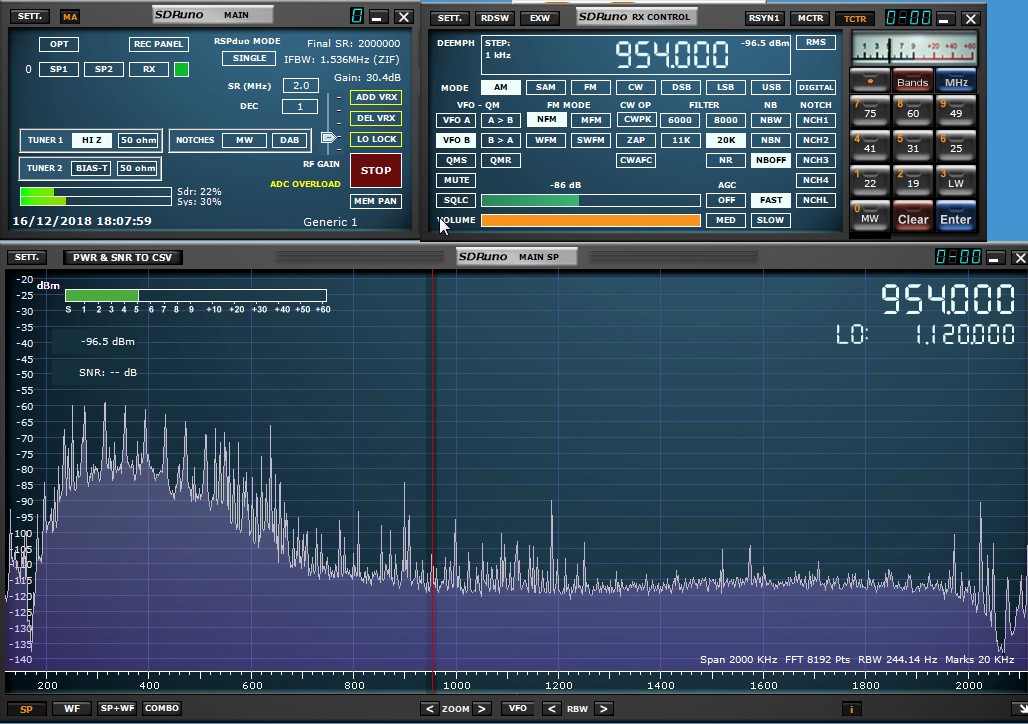Viewport: 1028px width, 724px height.
Task: Toggle the HI Z input on Tuner 1
Action: coord(92,140)
